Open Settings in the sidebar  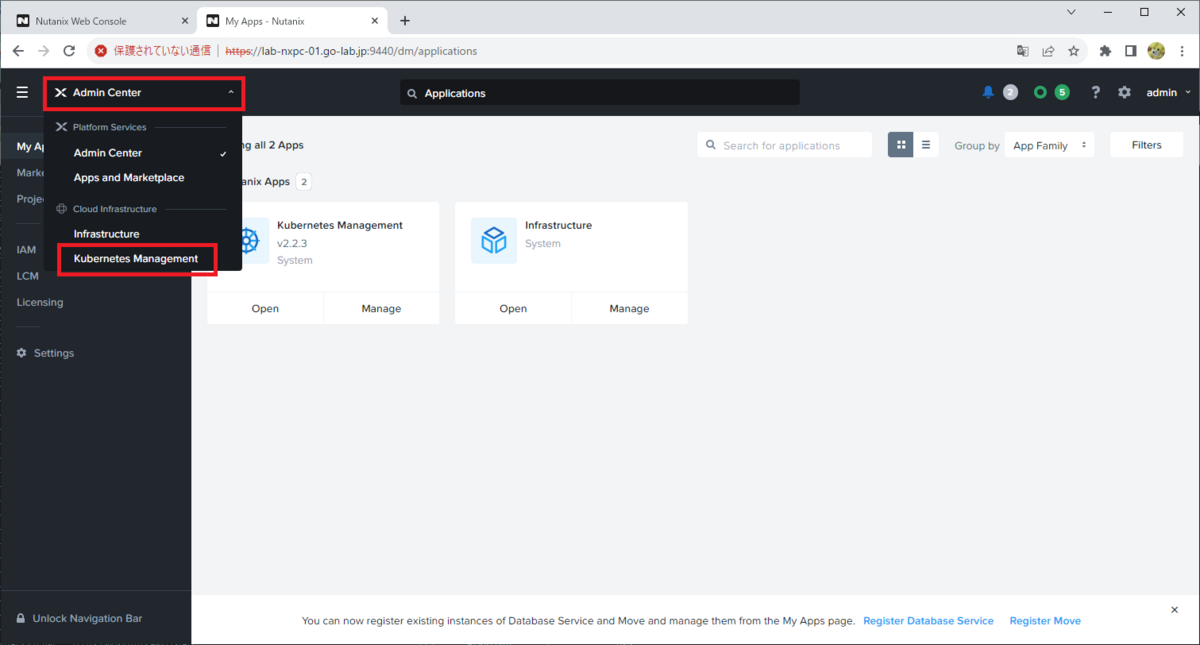[x=54, y=353]
